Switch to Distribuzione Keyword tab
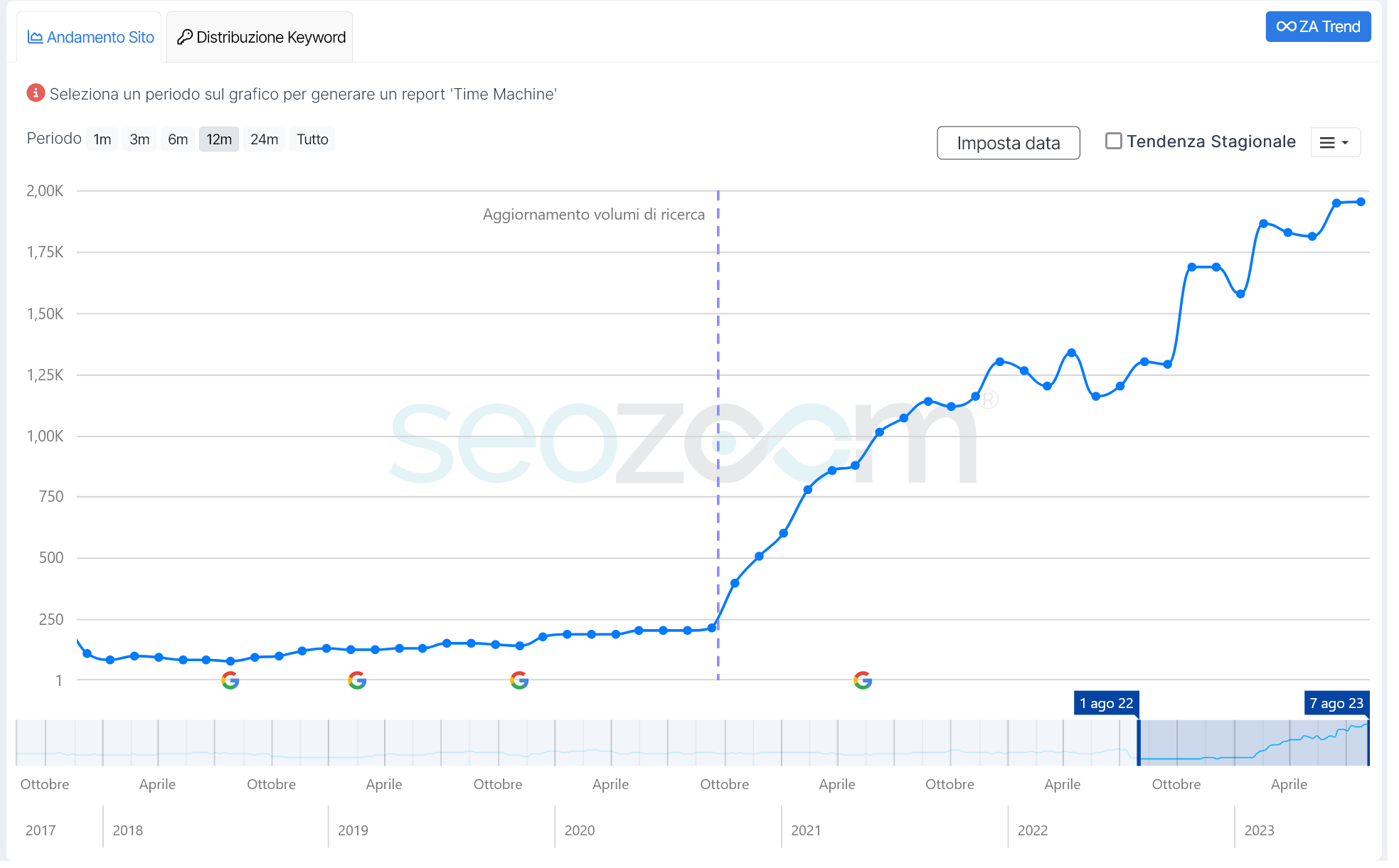The width and height of the screenshot is (1399, 868). [x=260, y=37]
